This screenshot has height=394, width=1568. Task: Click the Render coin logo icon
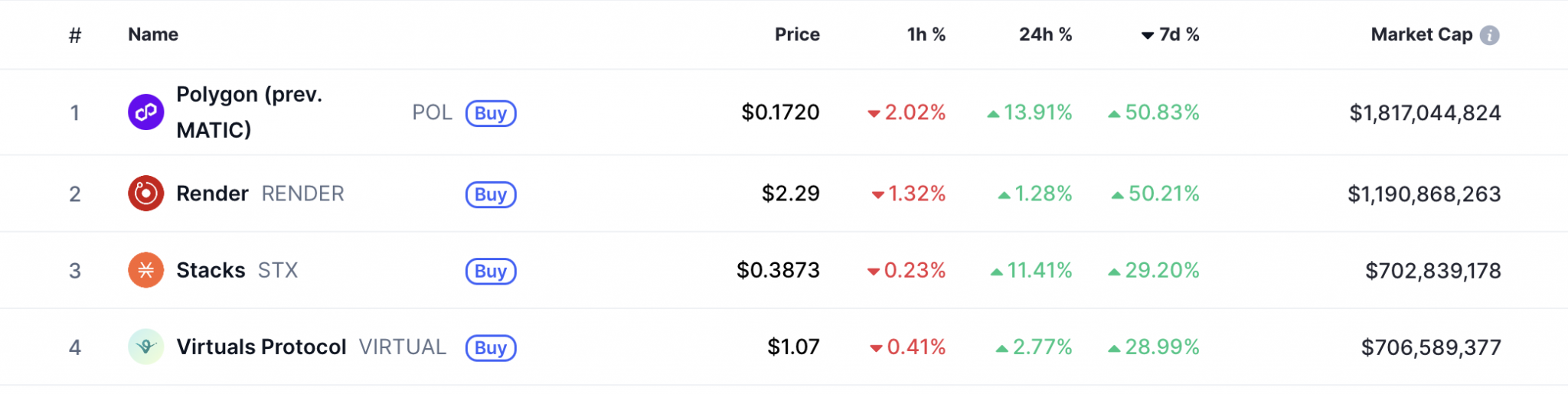[145, 194]
